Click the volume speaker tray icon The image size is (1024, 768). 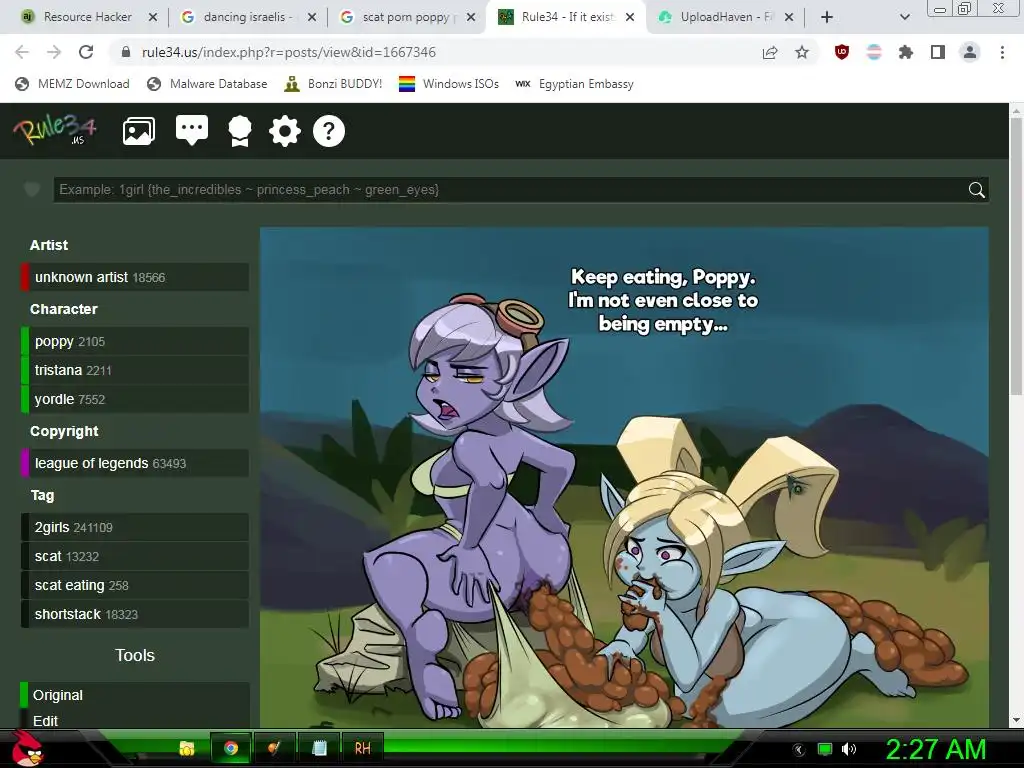849,749
